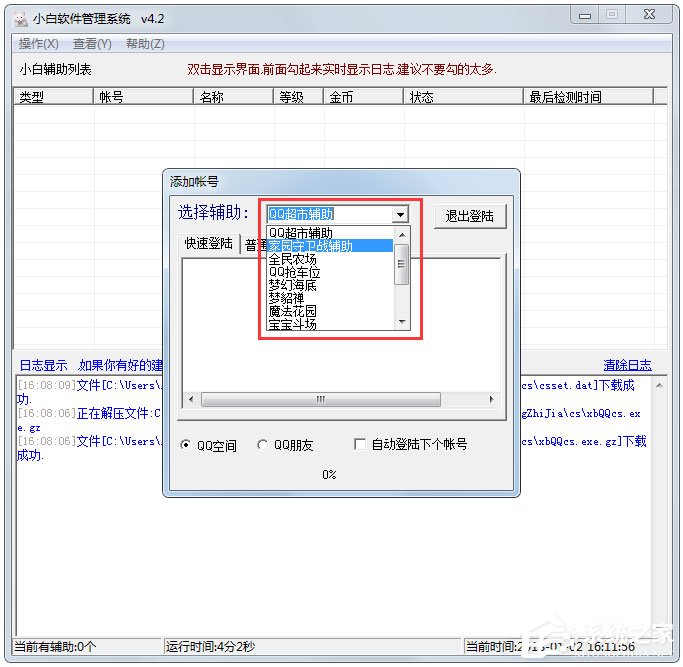Collapse the 选择辅助 dropdown arrow
Viewport: 683px width, 667px height.
click(400, 214)
